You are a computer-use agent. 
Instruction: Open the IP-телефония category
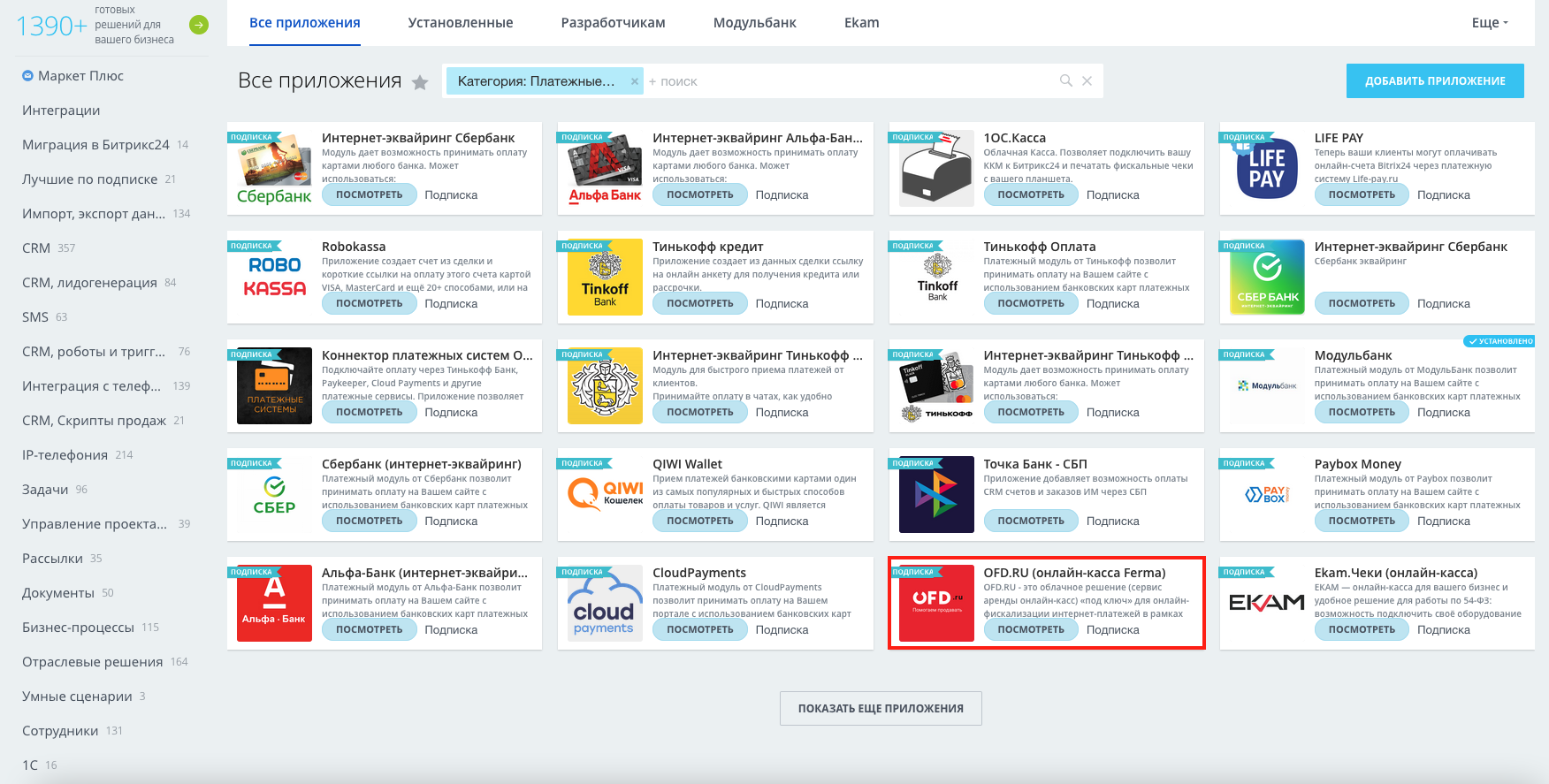pyautogui.click(x=65, y=455)
